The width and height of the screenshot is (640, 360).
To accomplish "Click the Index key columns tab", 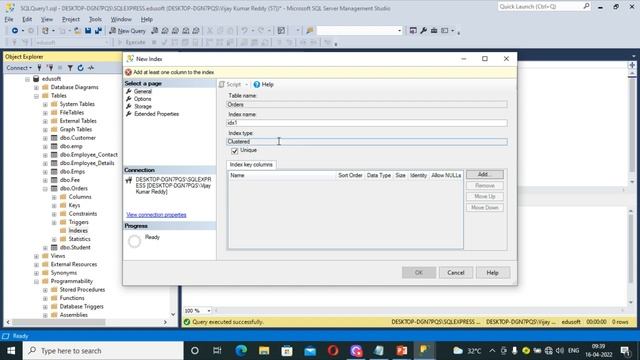I will pos(251,164).
